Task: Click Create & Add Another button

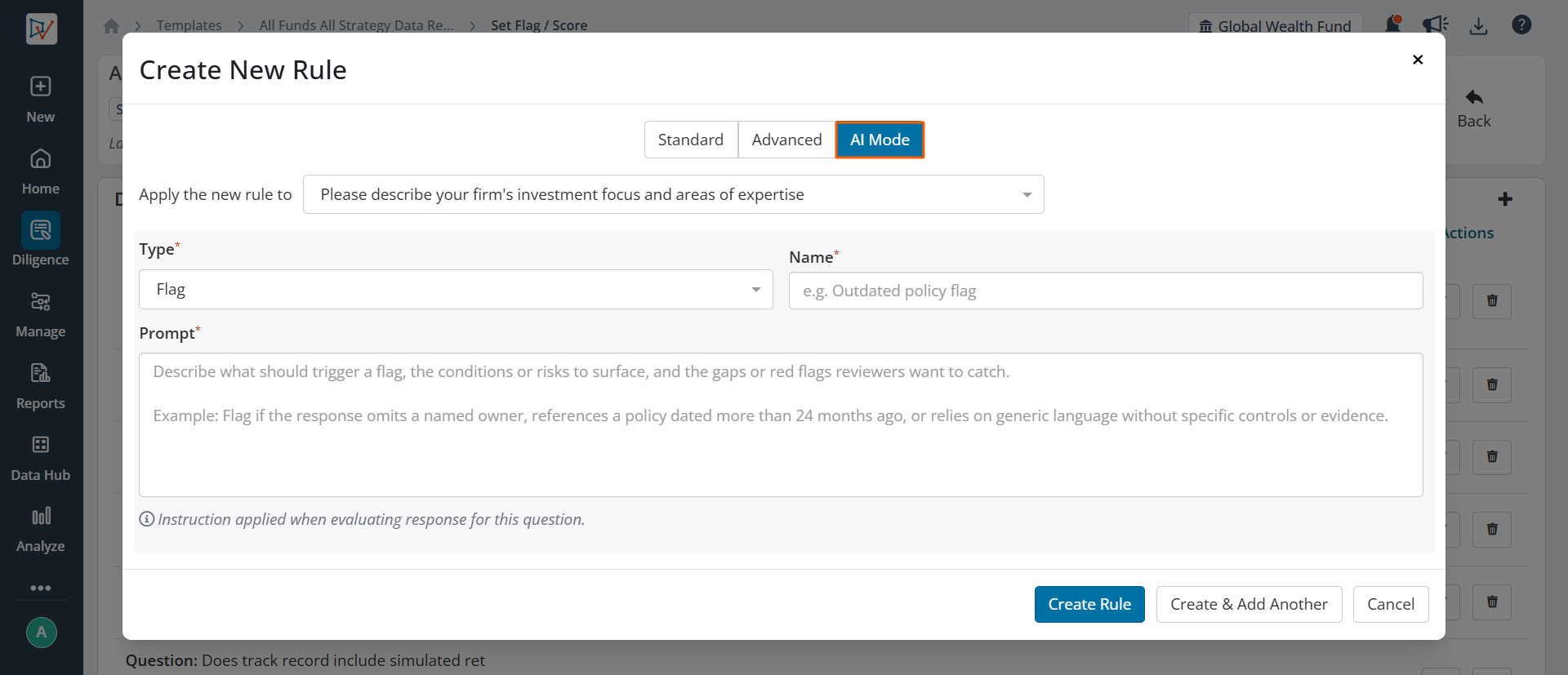Action: (x=1249, y=604)
